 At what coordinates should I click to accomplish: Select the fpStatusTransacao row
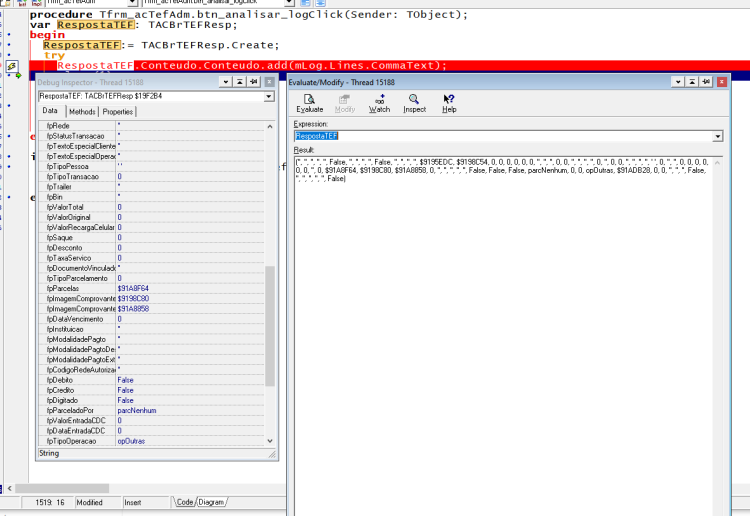151,136
